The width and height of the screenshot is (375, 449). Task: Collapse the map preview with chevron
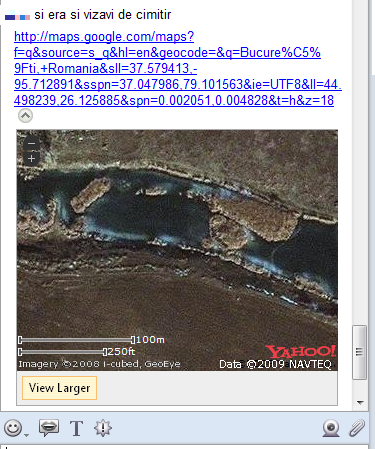[25, 116]
